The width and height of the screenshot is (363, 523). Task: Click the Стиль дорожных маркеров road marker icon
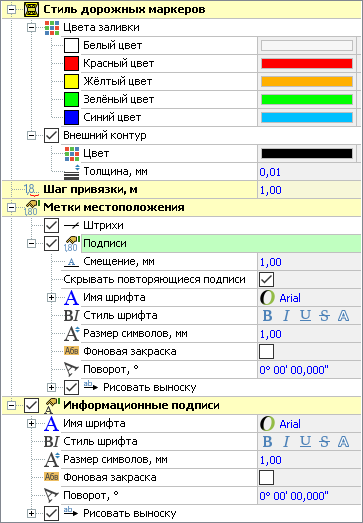(32, 9)
